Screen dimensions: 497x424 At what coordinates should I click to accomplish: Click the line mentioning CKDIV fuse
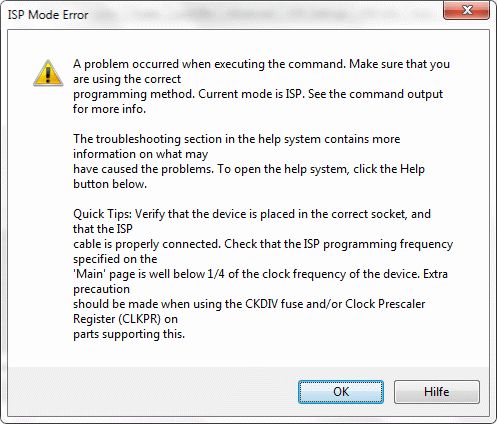point(249,304)
